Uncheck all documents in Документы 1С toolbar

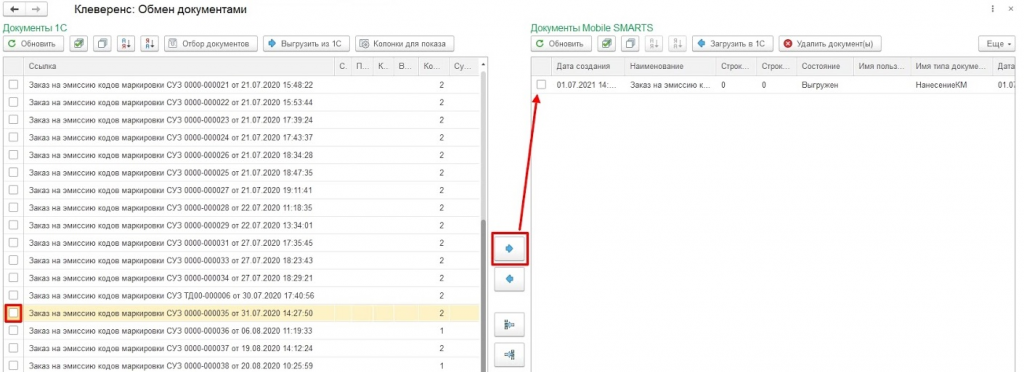103,44
